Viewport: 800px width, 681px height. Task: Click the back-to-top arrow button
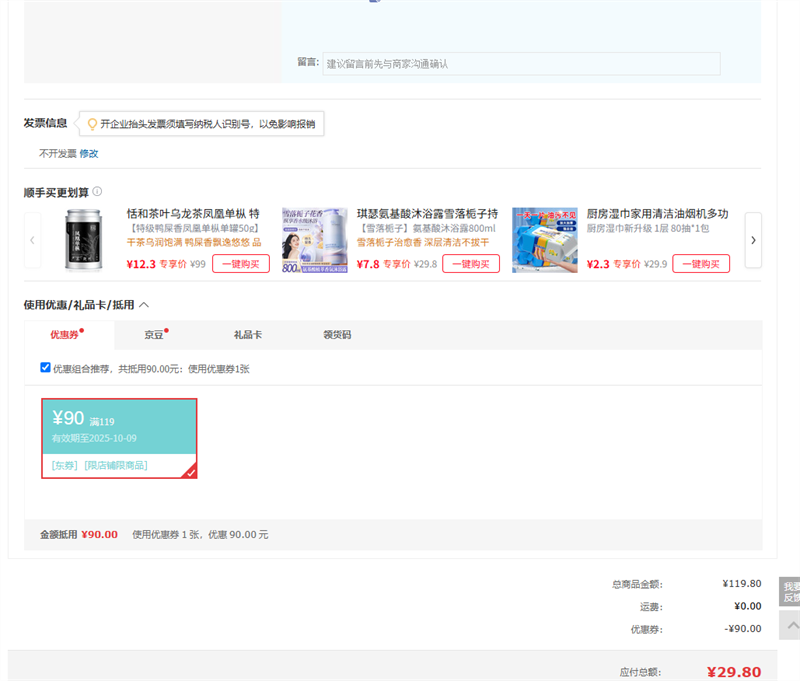(x=791, y=625)
